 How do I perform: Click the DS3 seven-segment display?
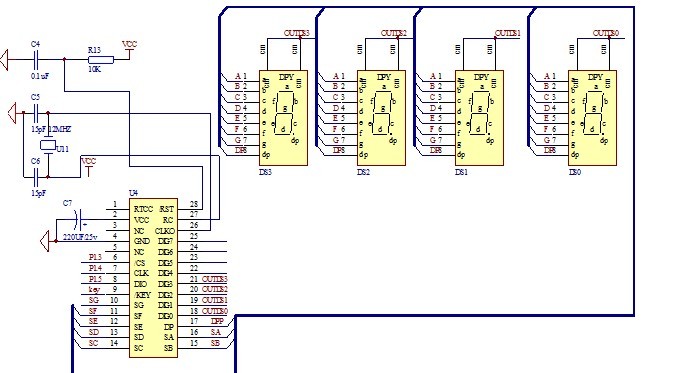[283, 118]
